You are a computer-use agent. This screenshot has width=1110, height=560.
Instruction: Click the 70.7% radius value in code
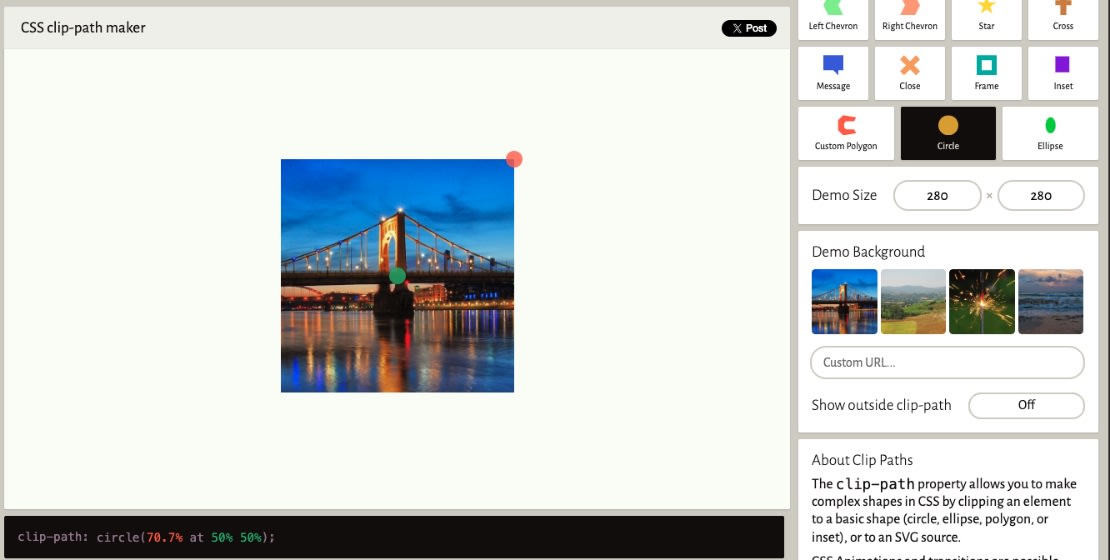pos(164,537)
